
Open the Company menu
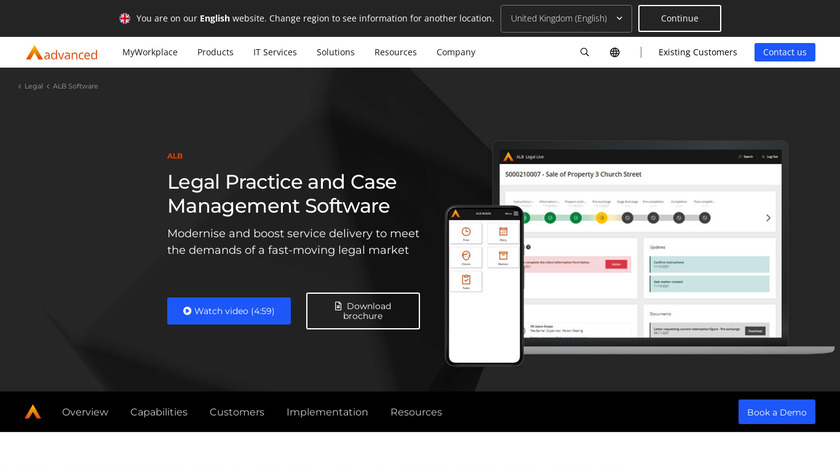(456, 52)
